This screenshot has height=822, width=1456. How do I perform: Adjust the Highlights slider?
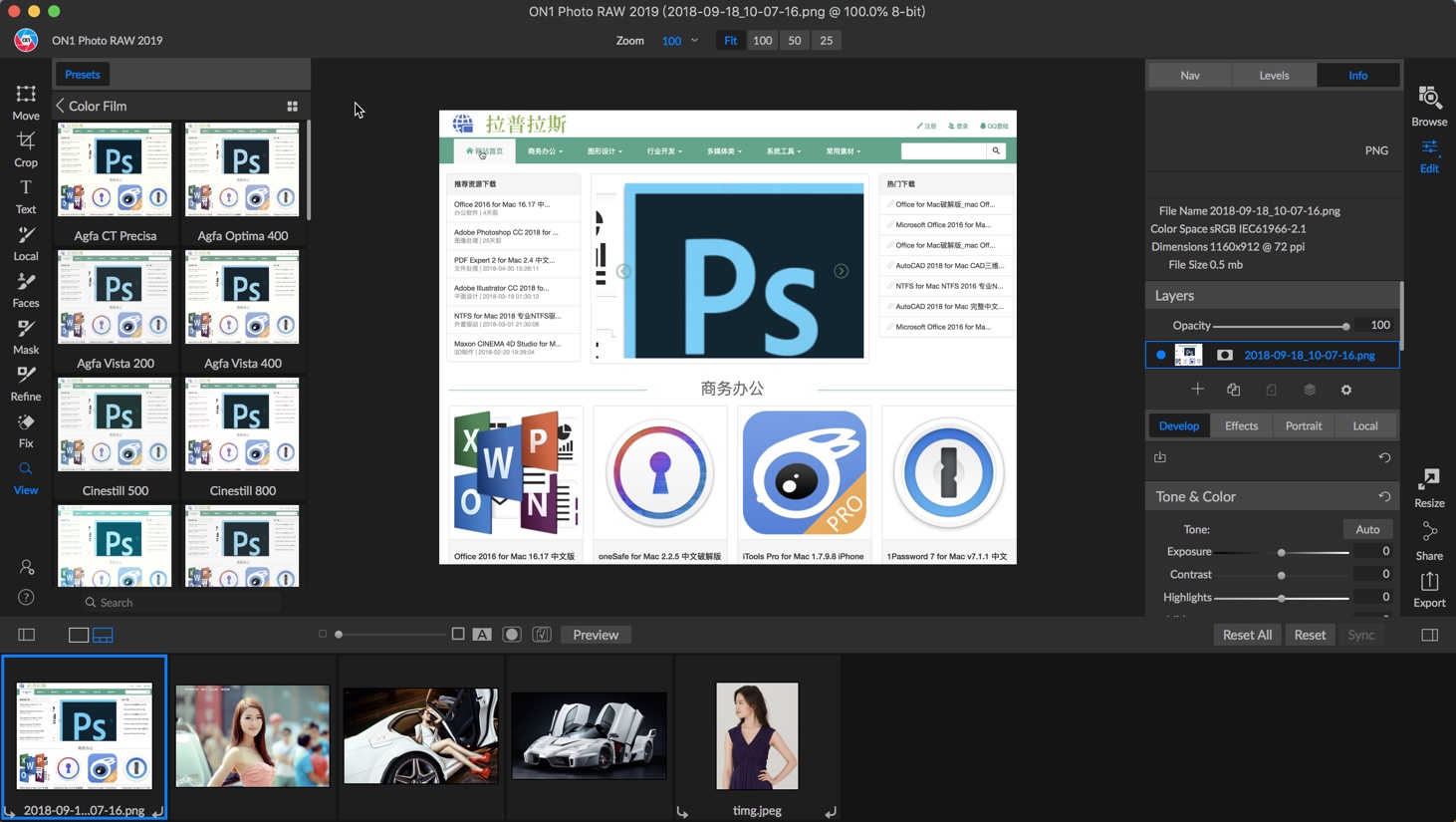click(x=1282, y=598)
